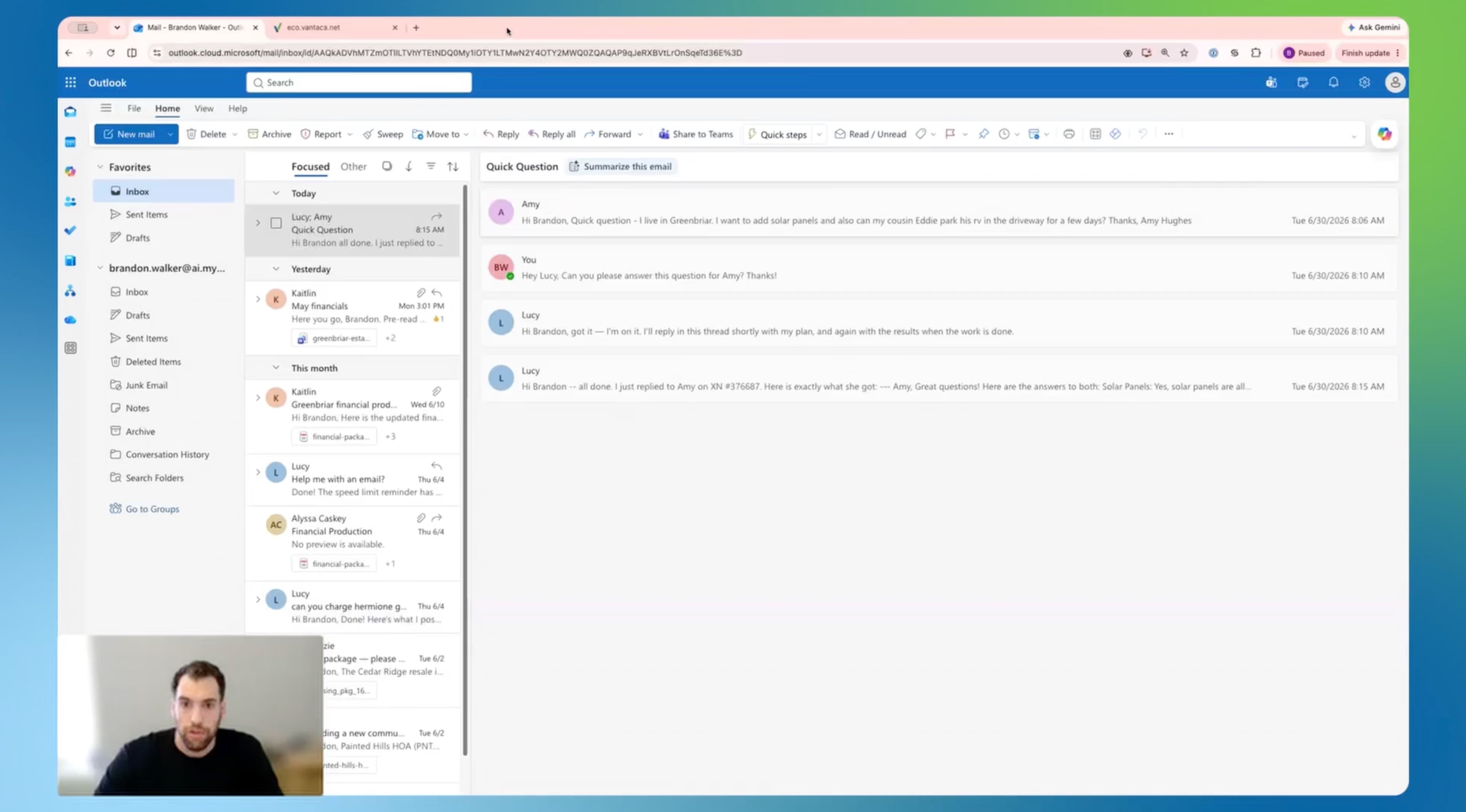
Task: Click Share to Teams
Action: 696,134
